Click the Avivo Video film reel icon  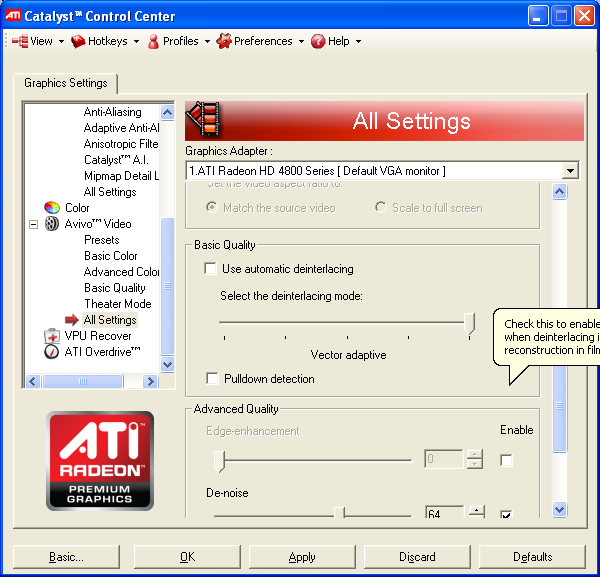52,224
